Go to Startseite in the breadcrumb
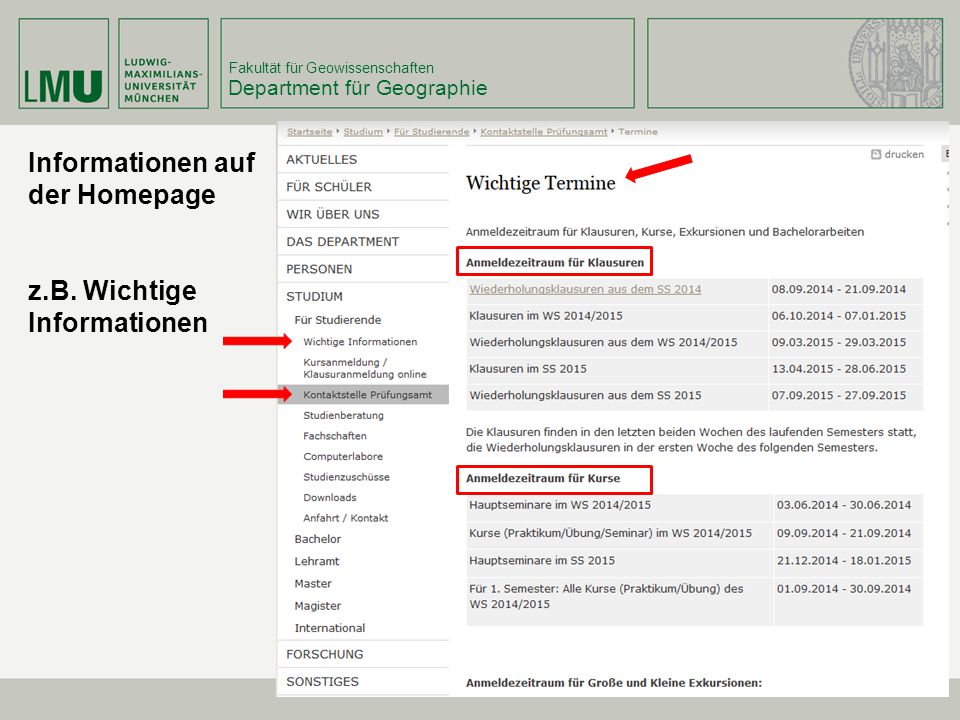The height and width of the screenshot is (720, 960). (309, 132)
